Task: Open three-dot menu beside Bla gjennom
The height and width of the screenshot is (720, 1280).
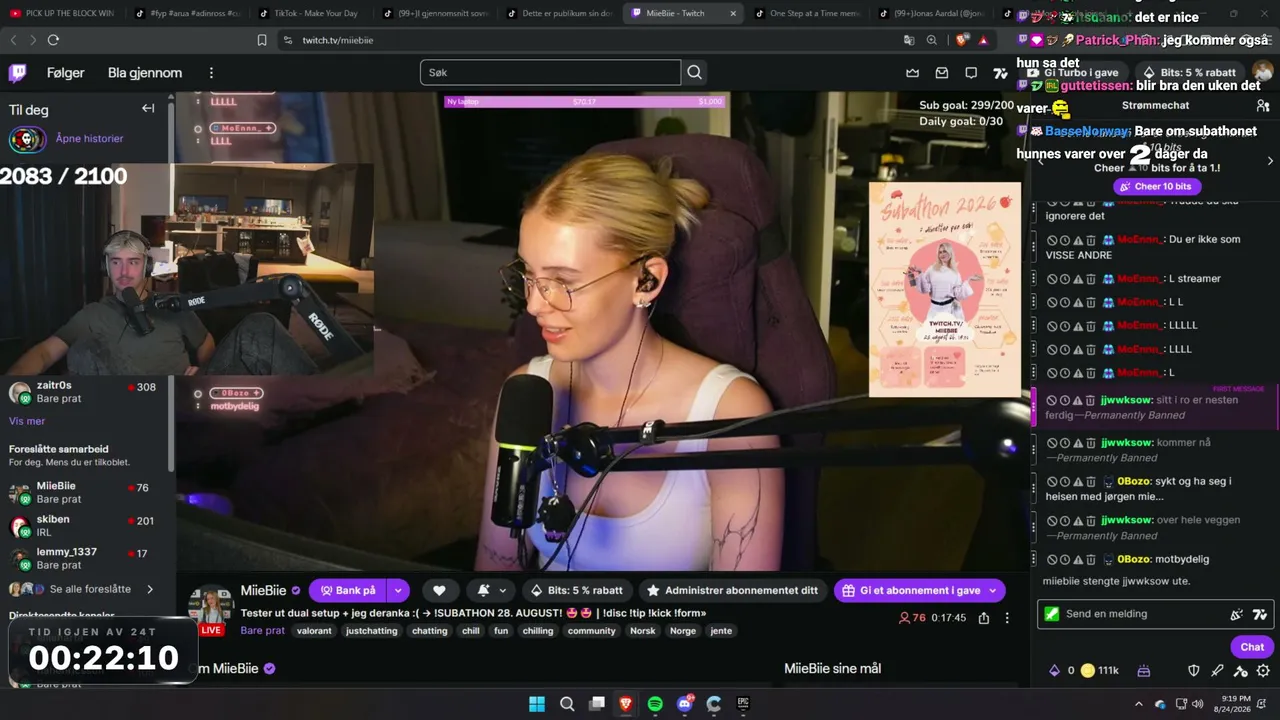Action: (x=211, y=73)
